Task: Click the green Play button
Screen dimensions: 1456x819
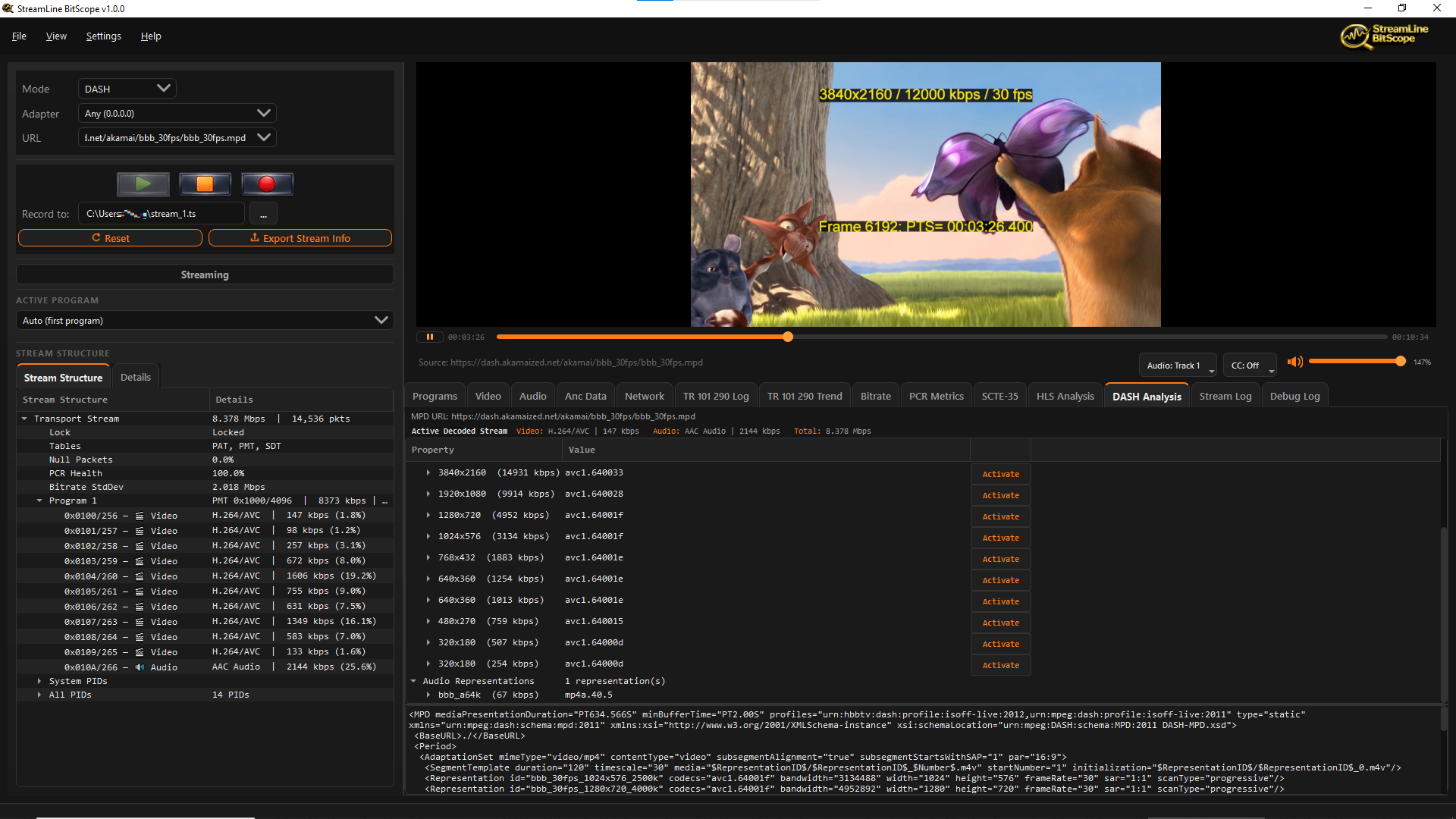Action: pos(143,184)
